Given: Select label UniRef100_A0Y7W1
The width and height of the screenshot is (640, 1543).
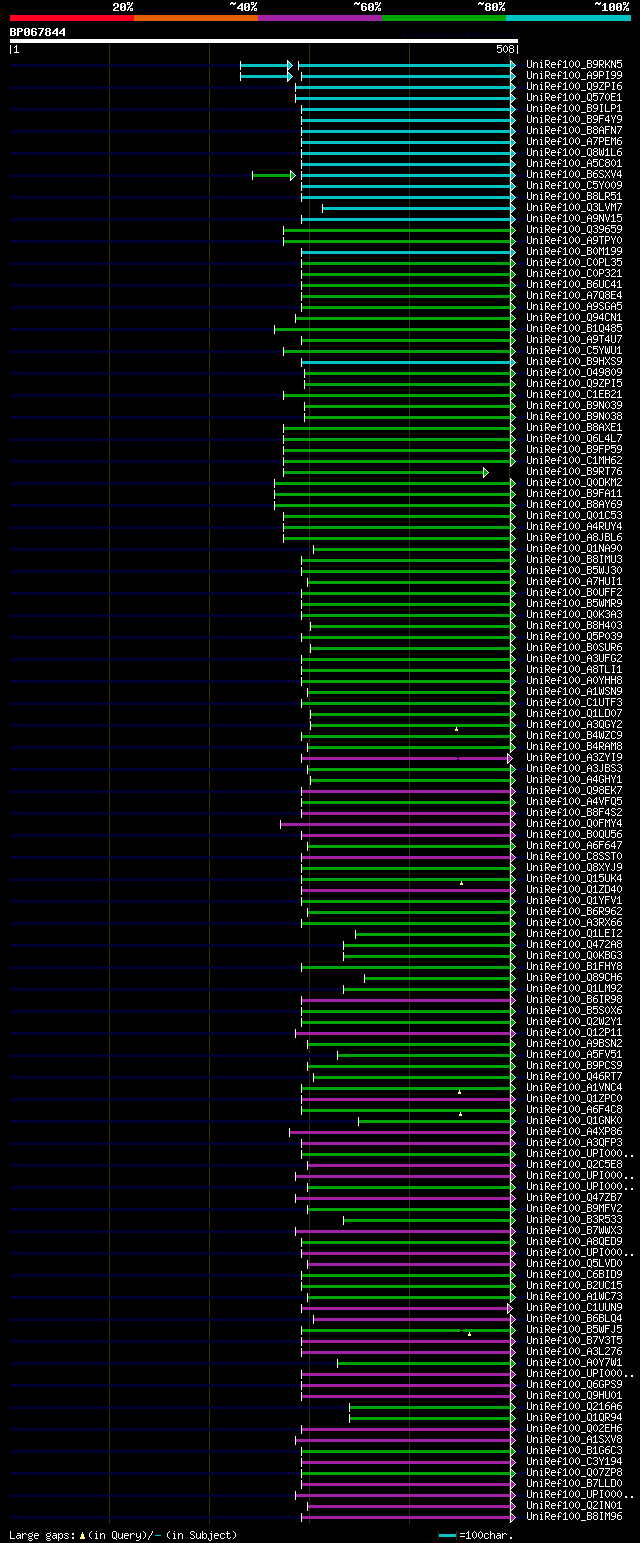Looking at the screenshot, I should (x=574, y=1362).
